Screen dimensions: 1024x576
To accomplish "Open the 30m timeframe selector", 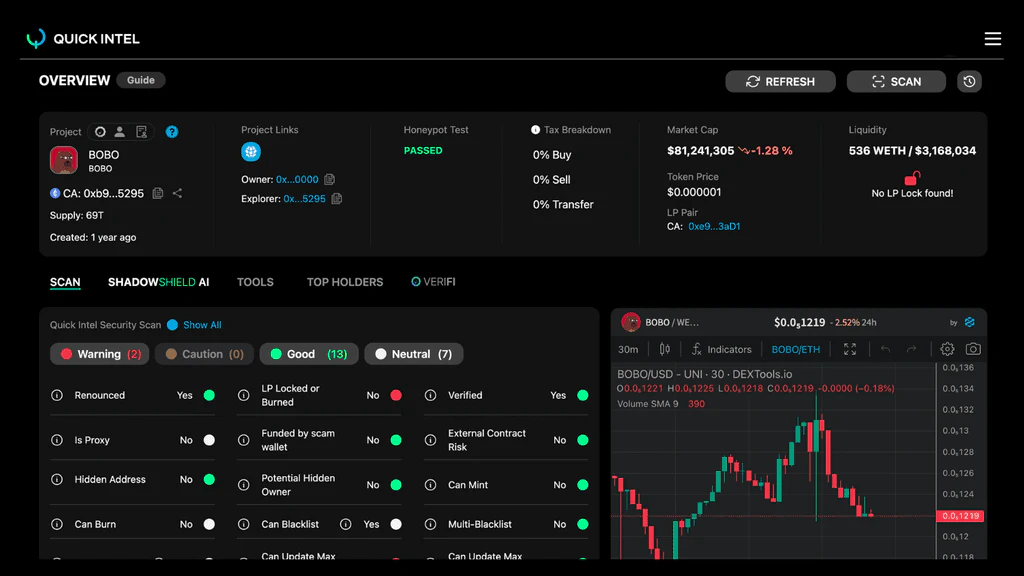I will click(628, 349).
